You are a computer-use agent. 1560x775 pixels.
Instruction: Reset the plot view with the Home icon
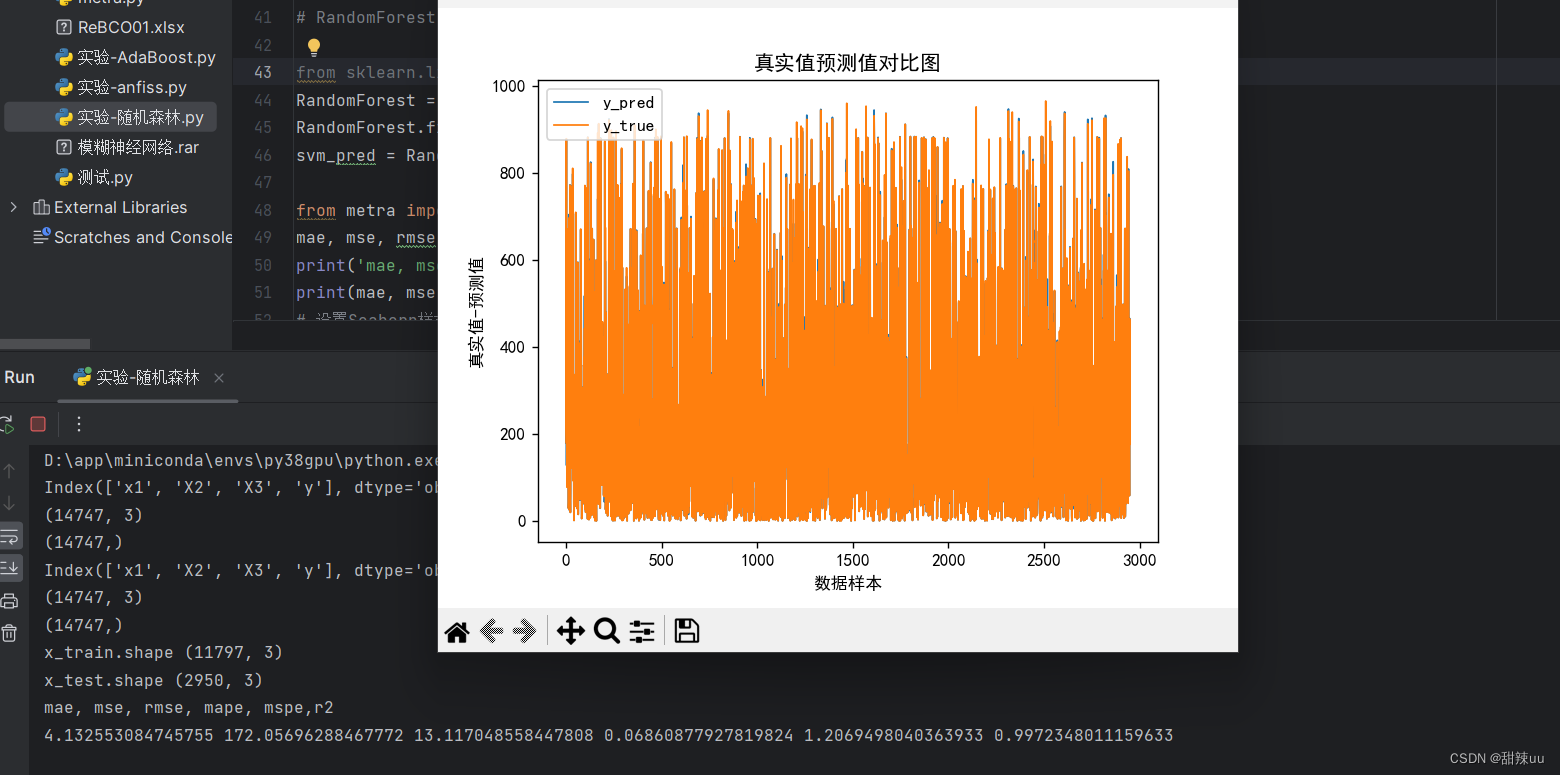[x=457, y=630]
